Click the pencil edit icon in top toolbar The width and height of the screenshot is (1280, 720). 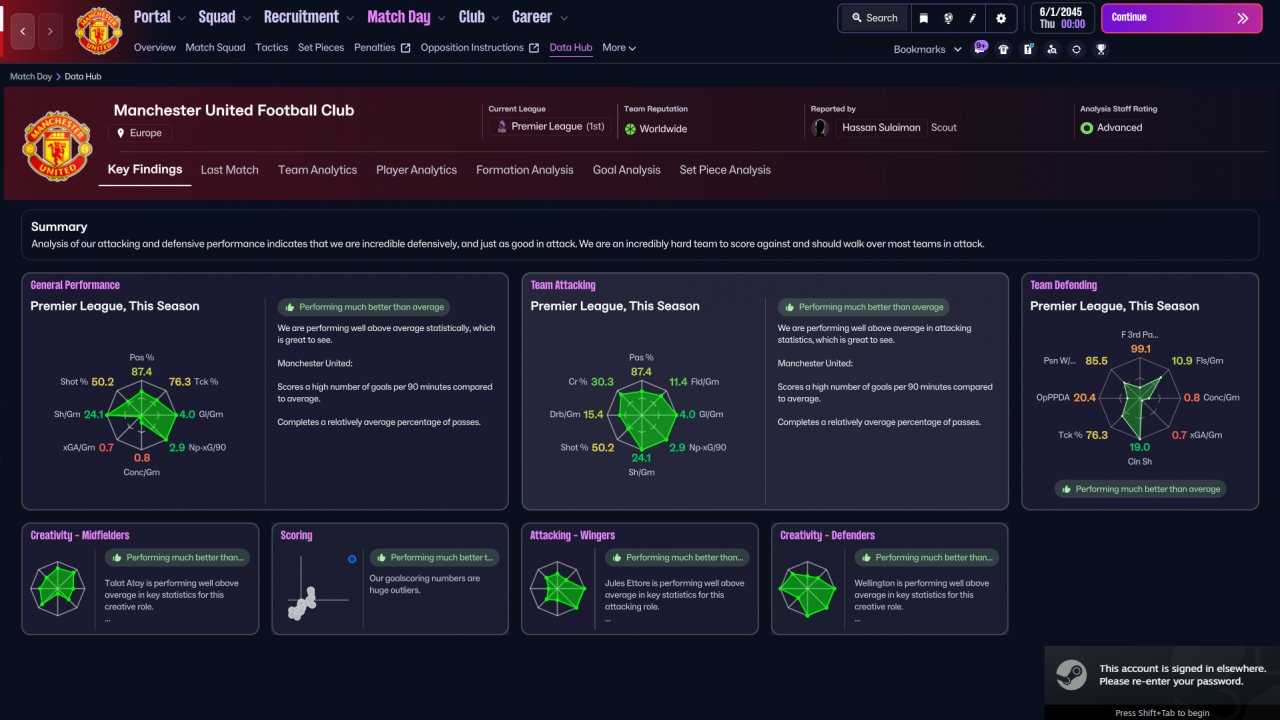973,18
